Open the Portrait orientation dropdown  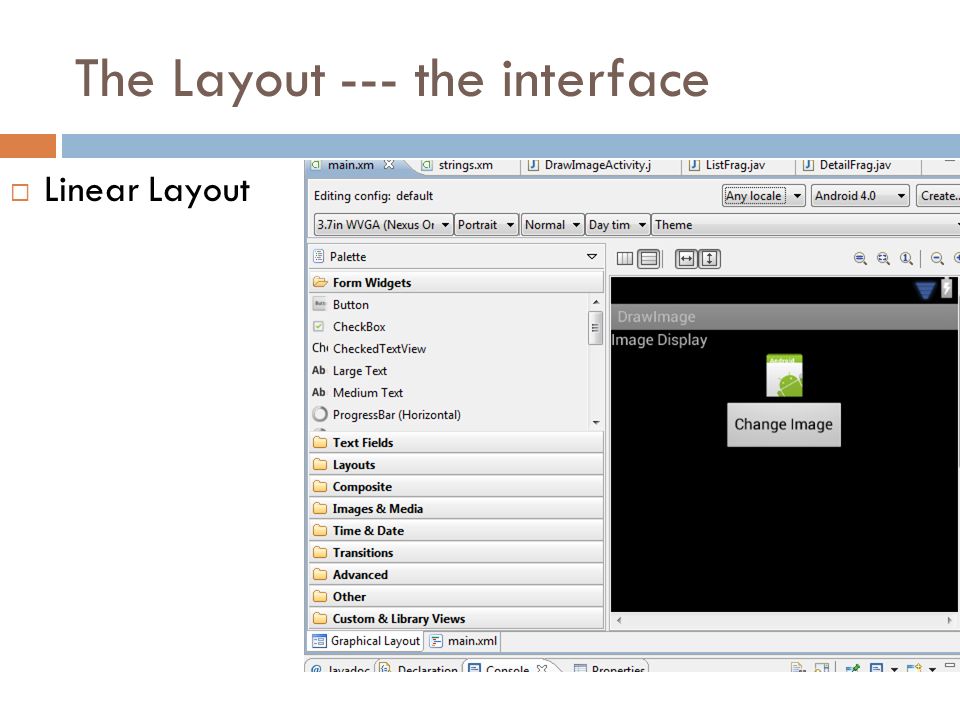(487, 225)
